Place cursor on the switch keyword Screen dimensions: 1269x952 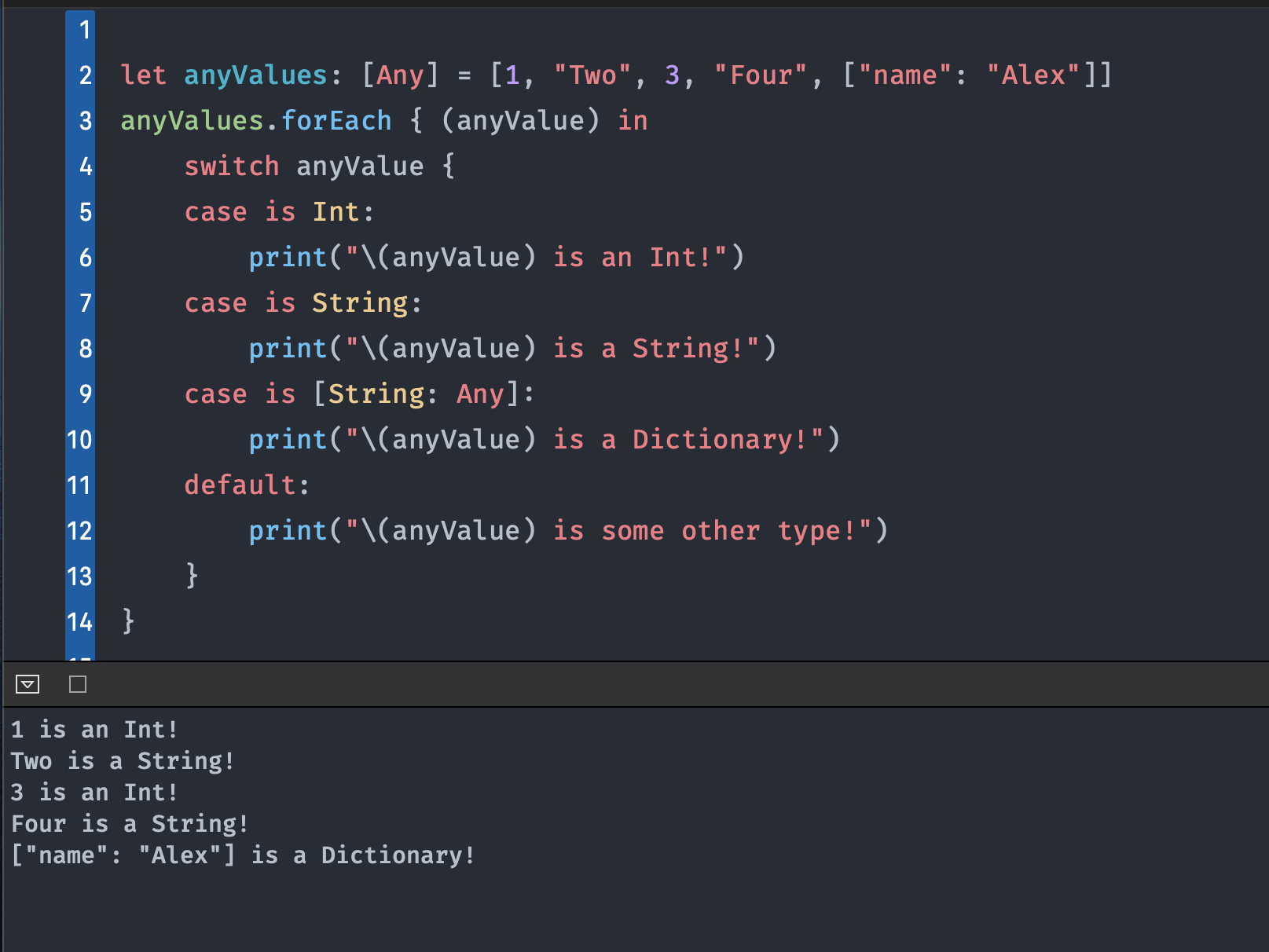pyautogui.click(x=232, y=167)
